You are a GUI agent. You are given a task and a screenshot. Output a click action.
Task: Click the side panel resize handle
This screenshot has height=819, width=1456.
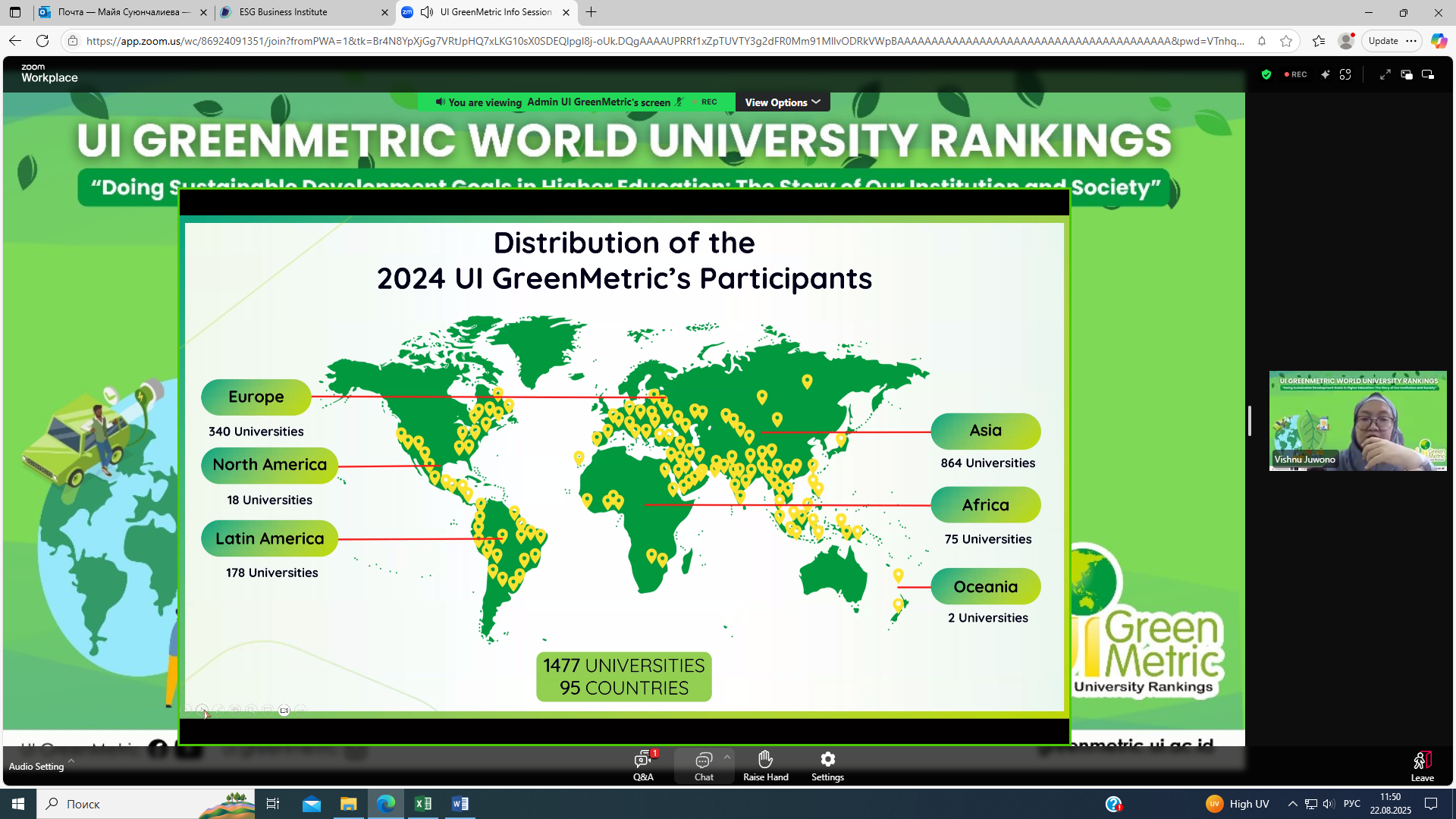click(1249, 421)
